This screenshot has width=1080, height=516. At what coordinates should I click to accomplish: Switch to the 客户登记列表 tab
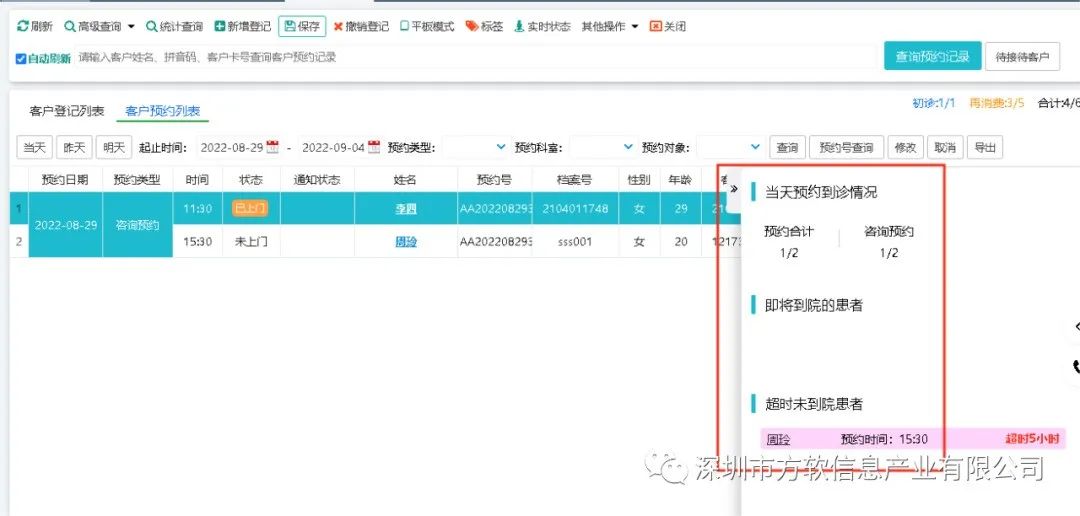click(67, 111)
